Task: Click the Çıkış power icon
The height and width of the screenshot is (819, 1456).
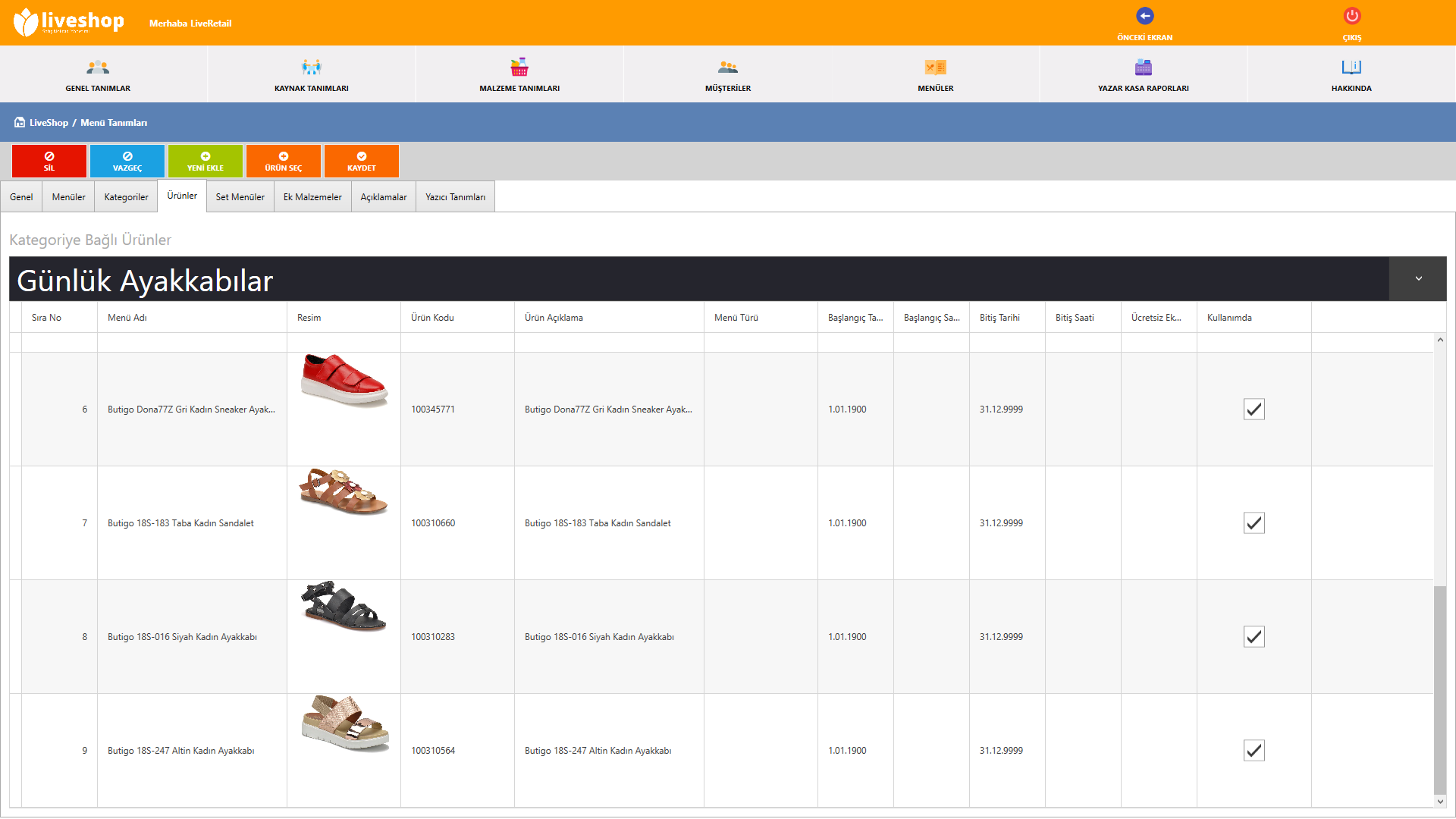Action: (1352, 16)
